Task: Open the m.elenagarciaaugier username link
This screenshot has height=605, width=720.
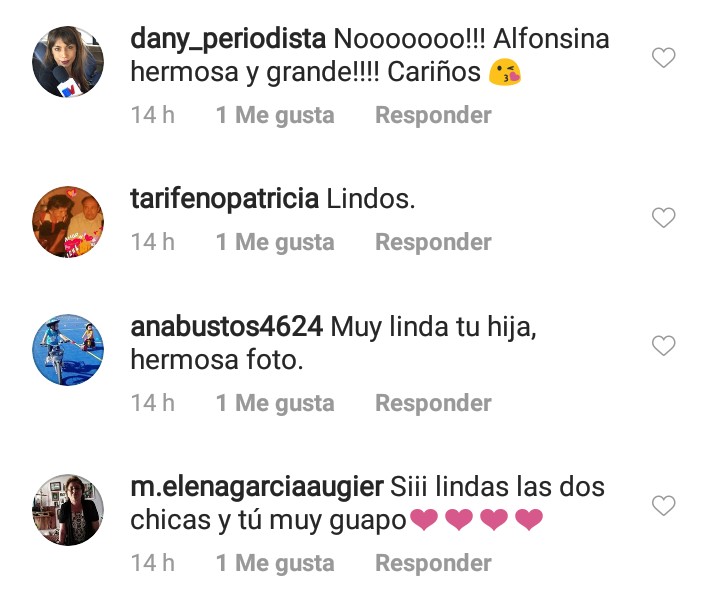Action: pyautogui.click(x=257, y=487)
